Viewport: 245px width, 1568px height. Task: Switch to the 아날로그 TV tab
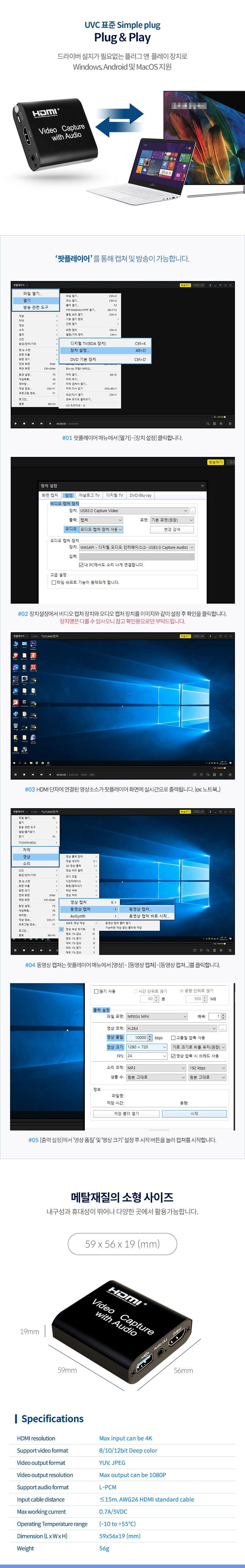point(89,495)
